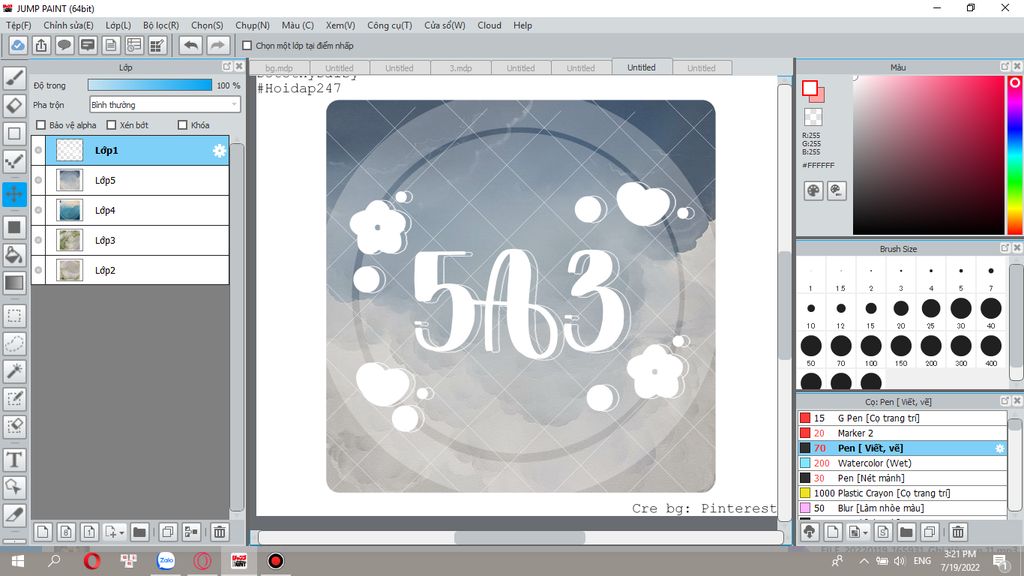Viewport: 1024px width, 576px height.
Task: Click the Undo arrow
Action: pos(191,45)
